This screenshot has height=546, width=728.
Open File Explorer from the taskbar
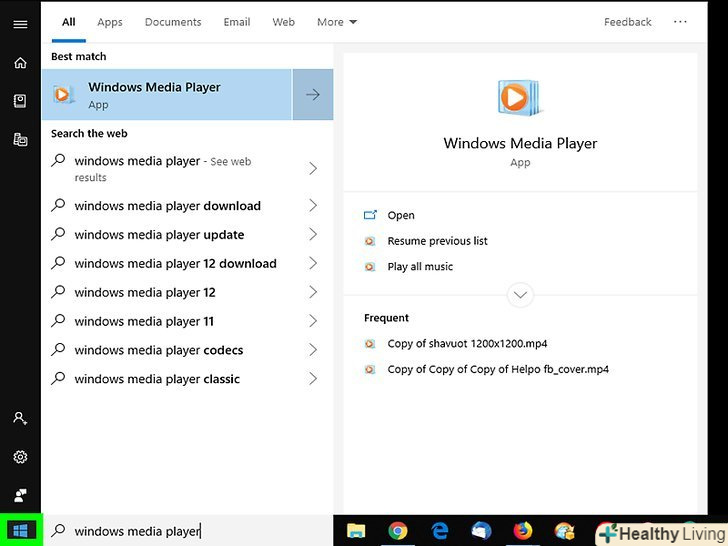(357, 532)
